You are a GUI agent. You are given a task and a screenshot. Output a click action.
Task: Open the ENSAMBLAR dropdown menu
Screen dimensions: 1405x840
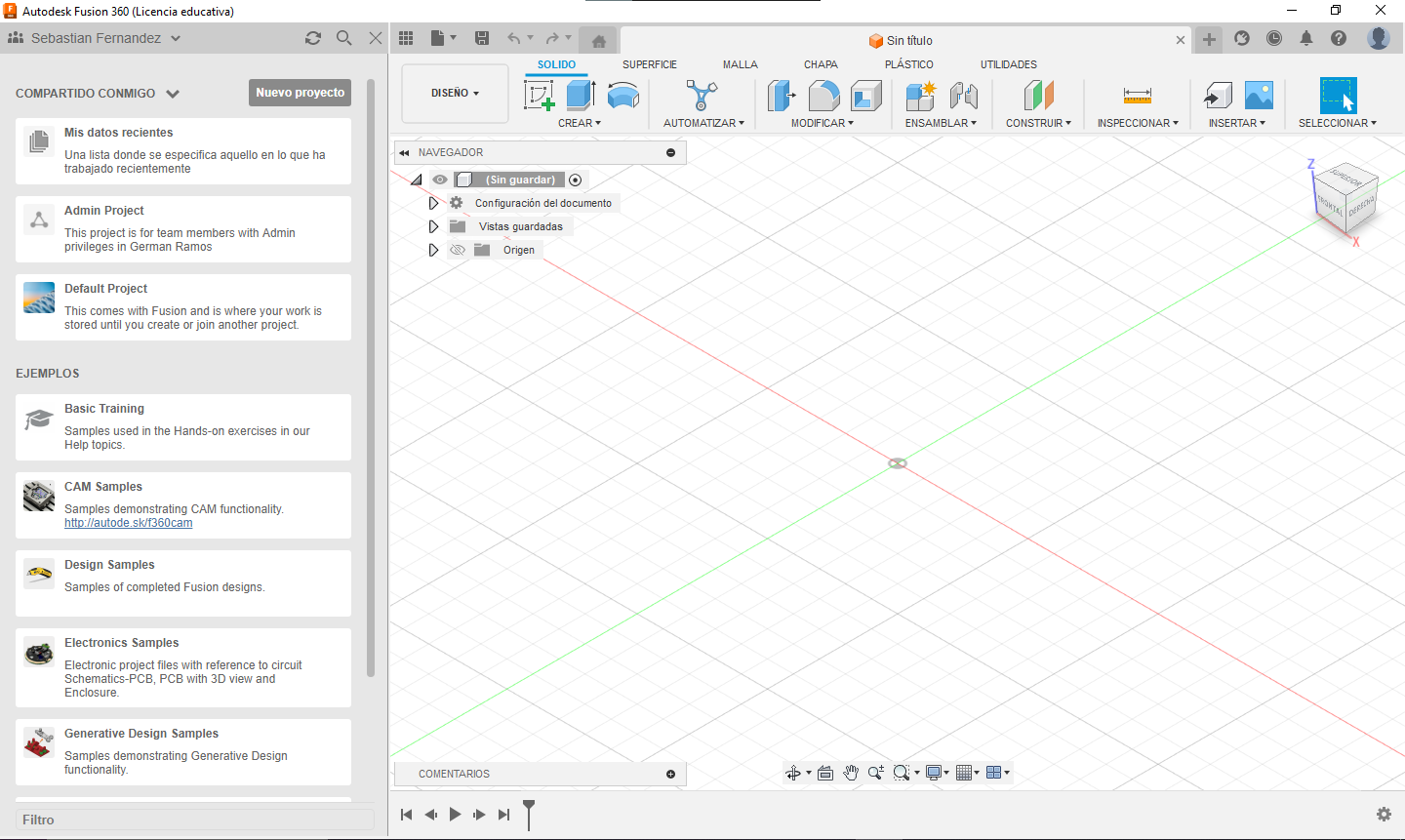(x=941, y=123)
